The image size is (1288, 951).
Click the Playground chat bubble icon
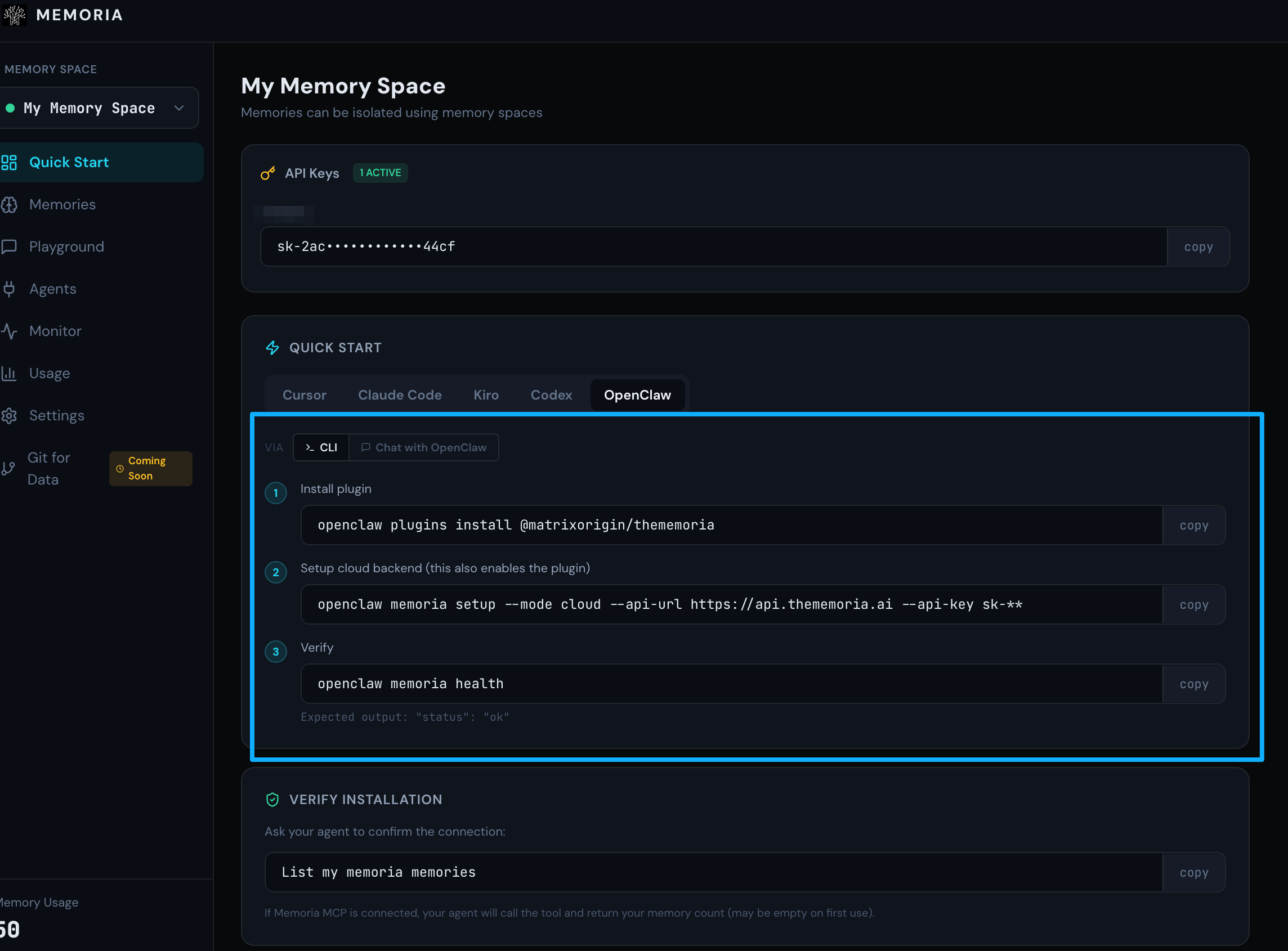tap(9, 246)
